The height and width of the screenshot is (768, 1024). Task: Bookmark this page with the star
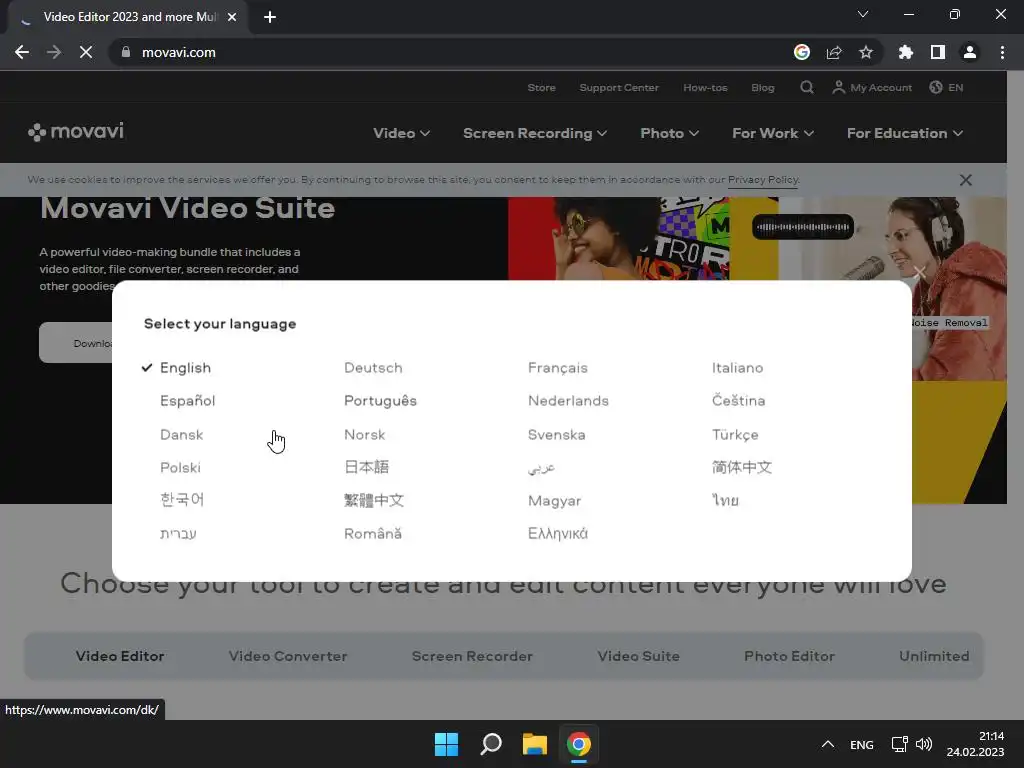tap(866, 52)
